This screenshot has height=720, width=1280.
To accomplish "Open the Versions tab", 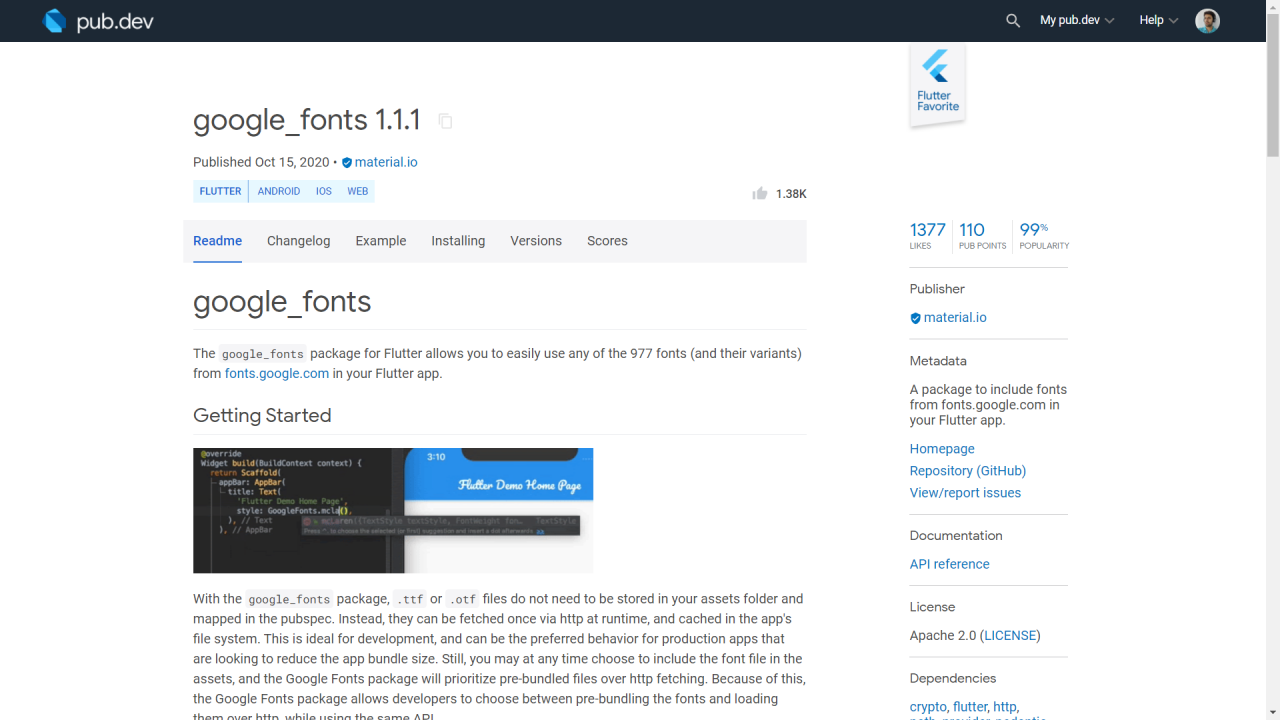I will pos(536,241).
